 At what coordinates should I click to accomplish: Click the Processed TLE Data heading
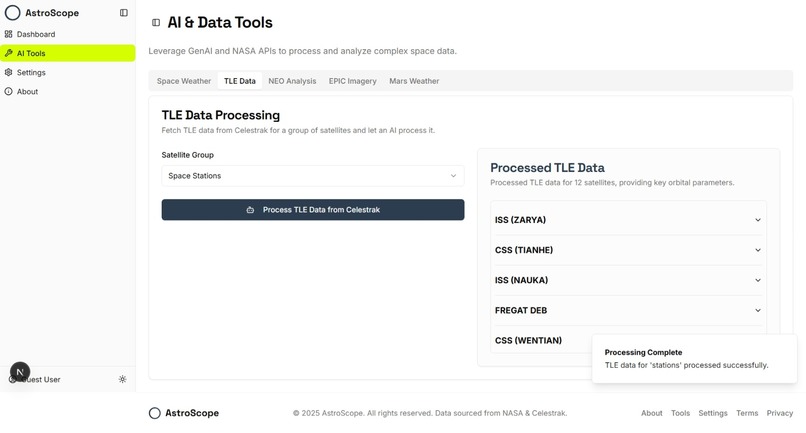547,168
